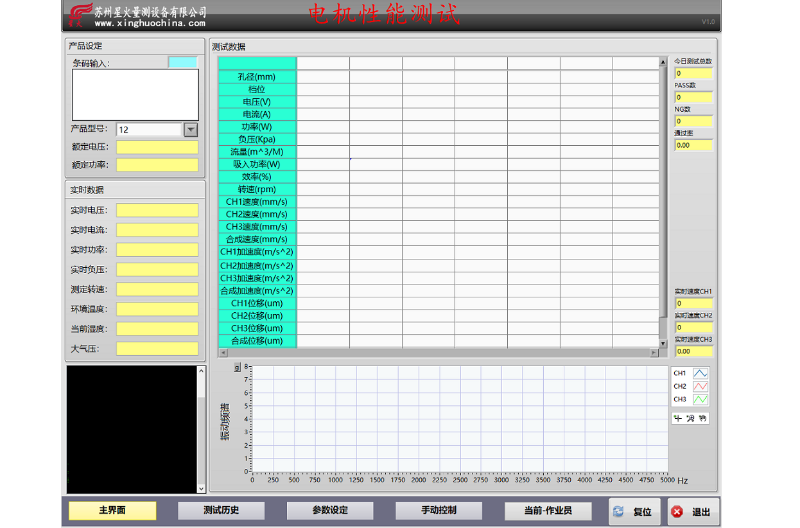Click the 额定电压 yellow field
This screenshot has width=800, height=528.
click(x=157, y=147)
